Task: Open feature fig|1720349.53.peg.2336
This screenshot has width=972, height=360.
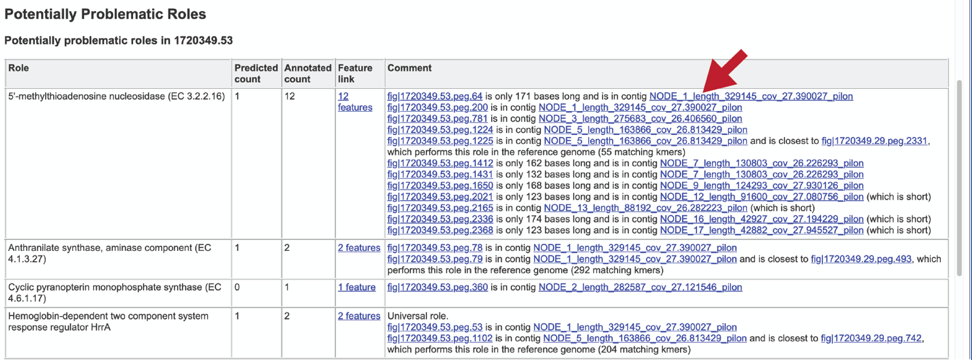Action: (x=440, y=219)
